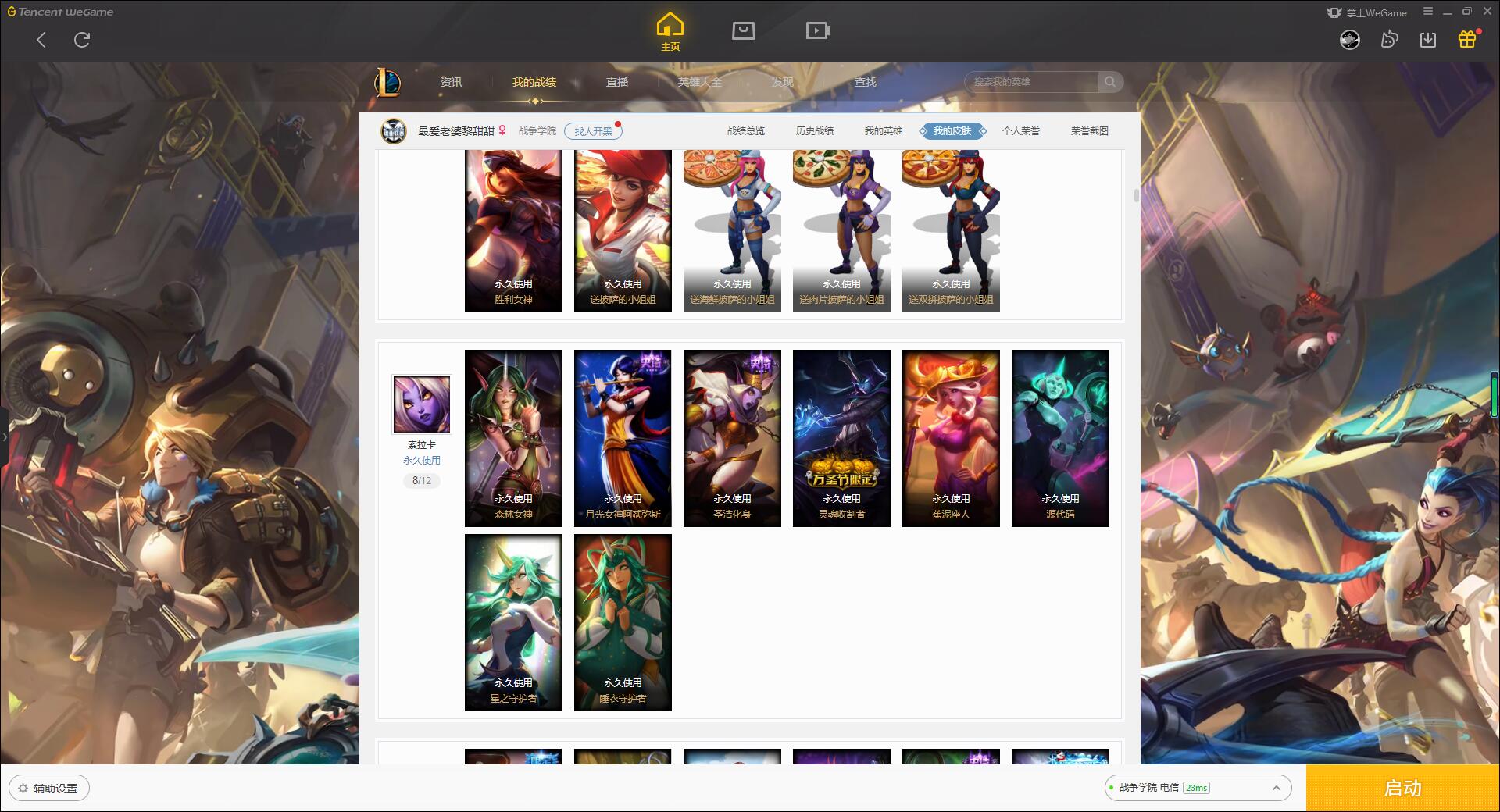Go back with the back arrow
This screenshot has height=812, width=1500.
(41, 40)
